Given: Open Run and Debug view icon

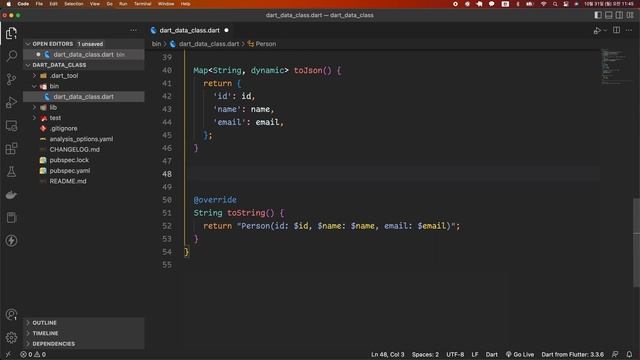Looking at the screenshot, I should [x=11, y=102].
